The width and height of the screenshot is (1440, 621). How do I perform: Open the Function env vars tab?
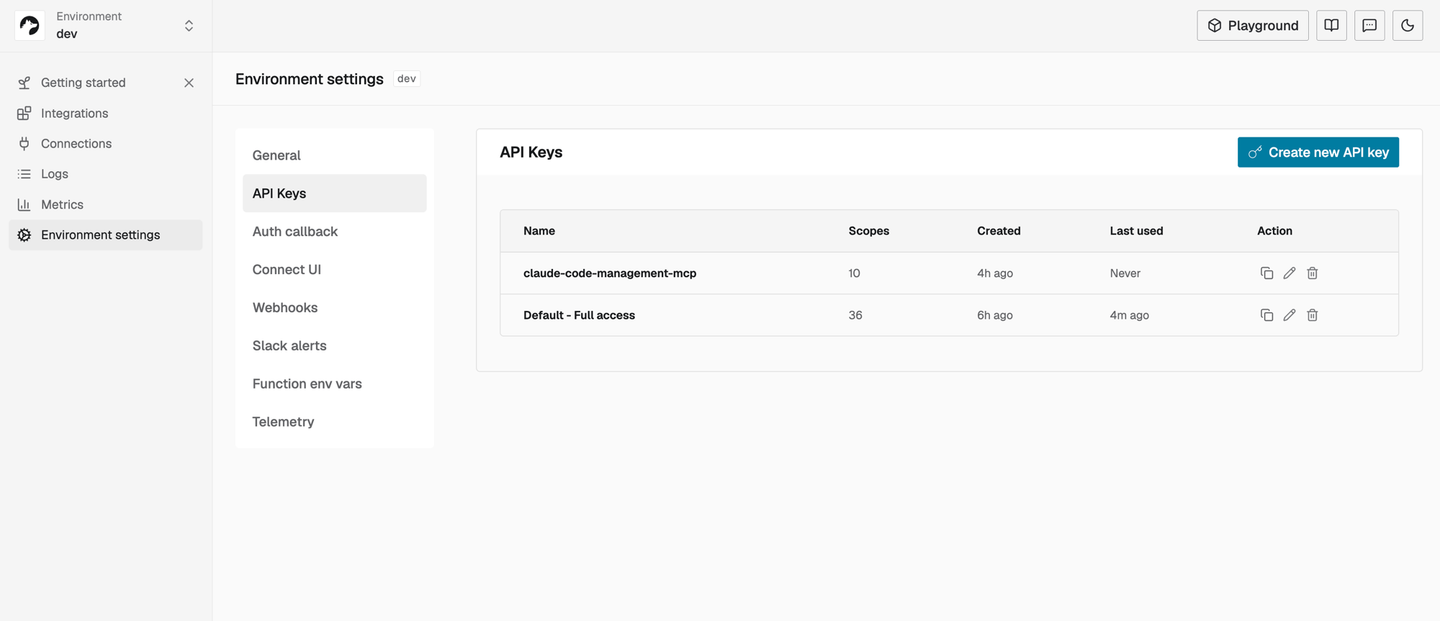tap(335, 383)
